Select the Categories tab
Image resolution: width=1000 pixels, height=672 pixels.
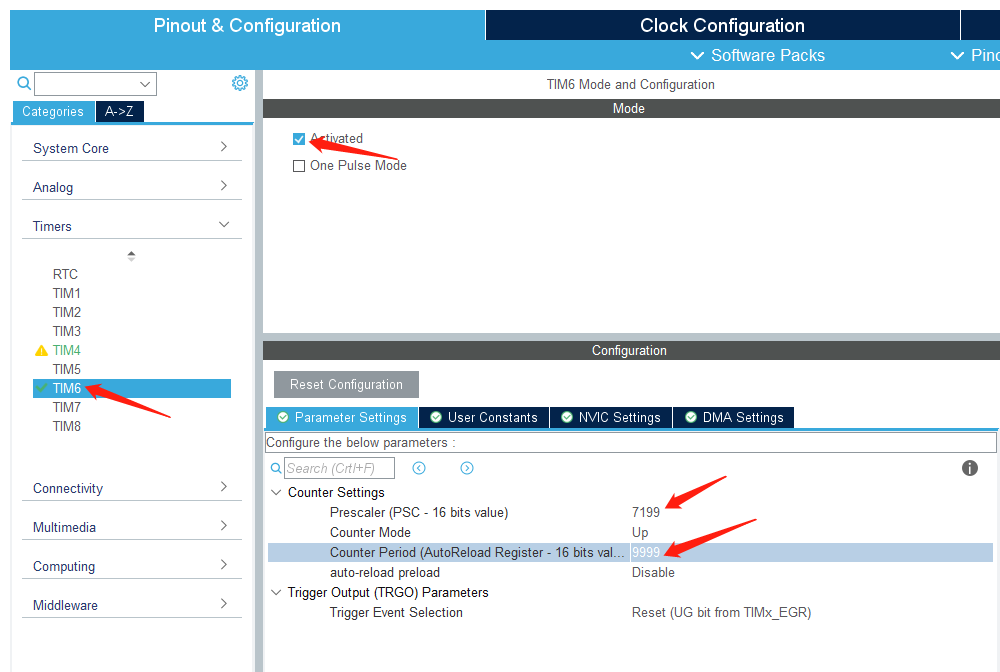[53, 112]
